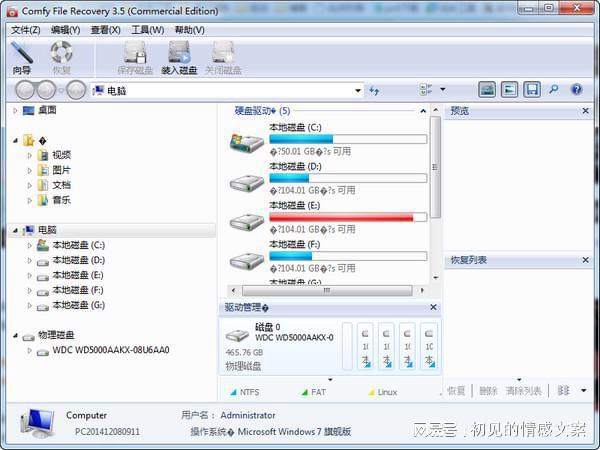This screenshot has height=450, width=600.
Task: Click the drive list horizontal scrollbar
Action: coord(327,291)
